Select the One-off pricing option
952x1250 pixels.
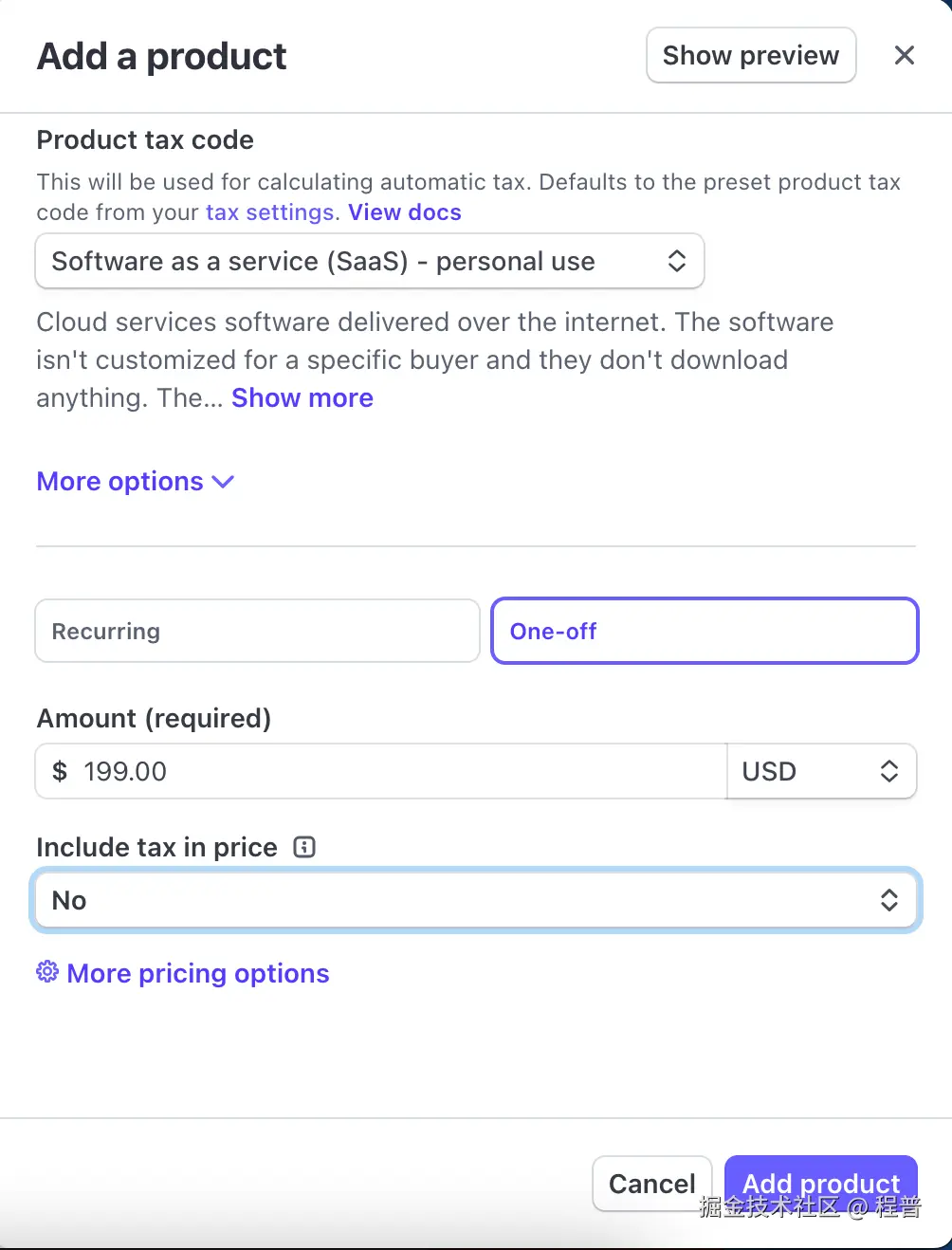(x=705, y=631)
